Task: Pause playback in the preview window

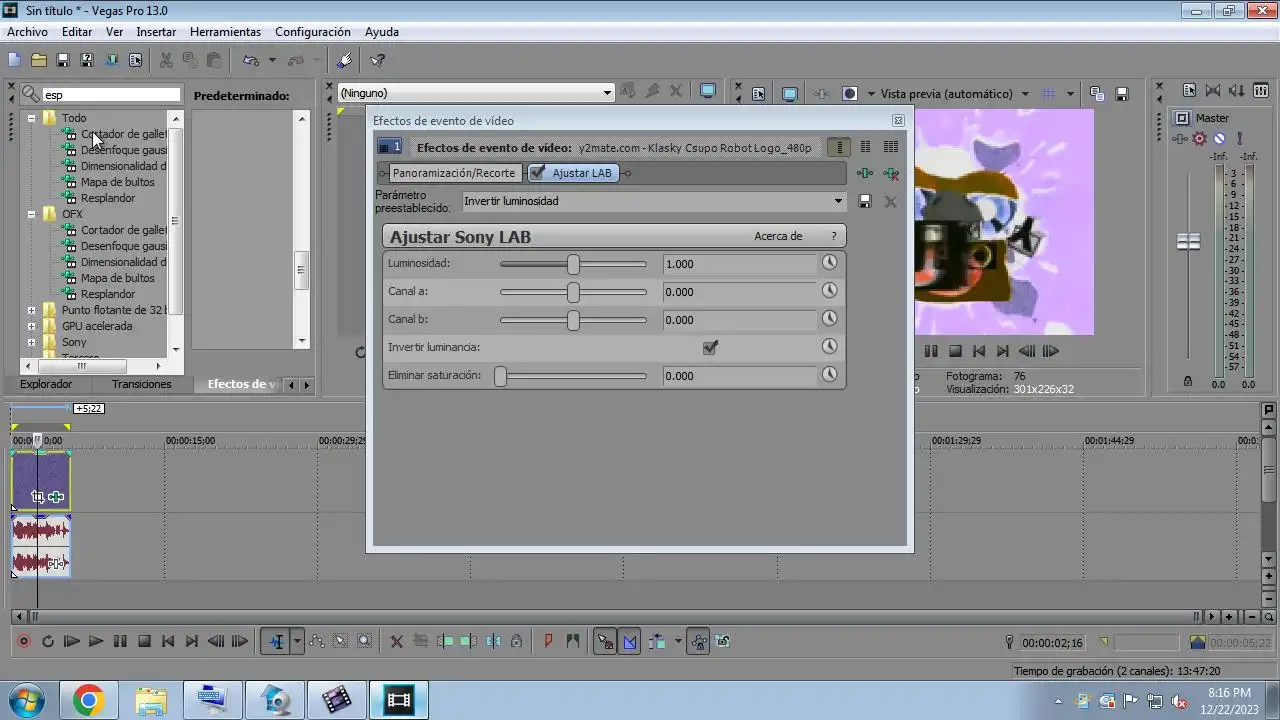Action: point(931,351)
